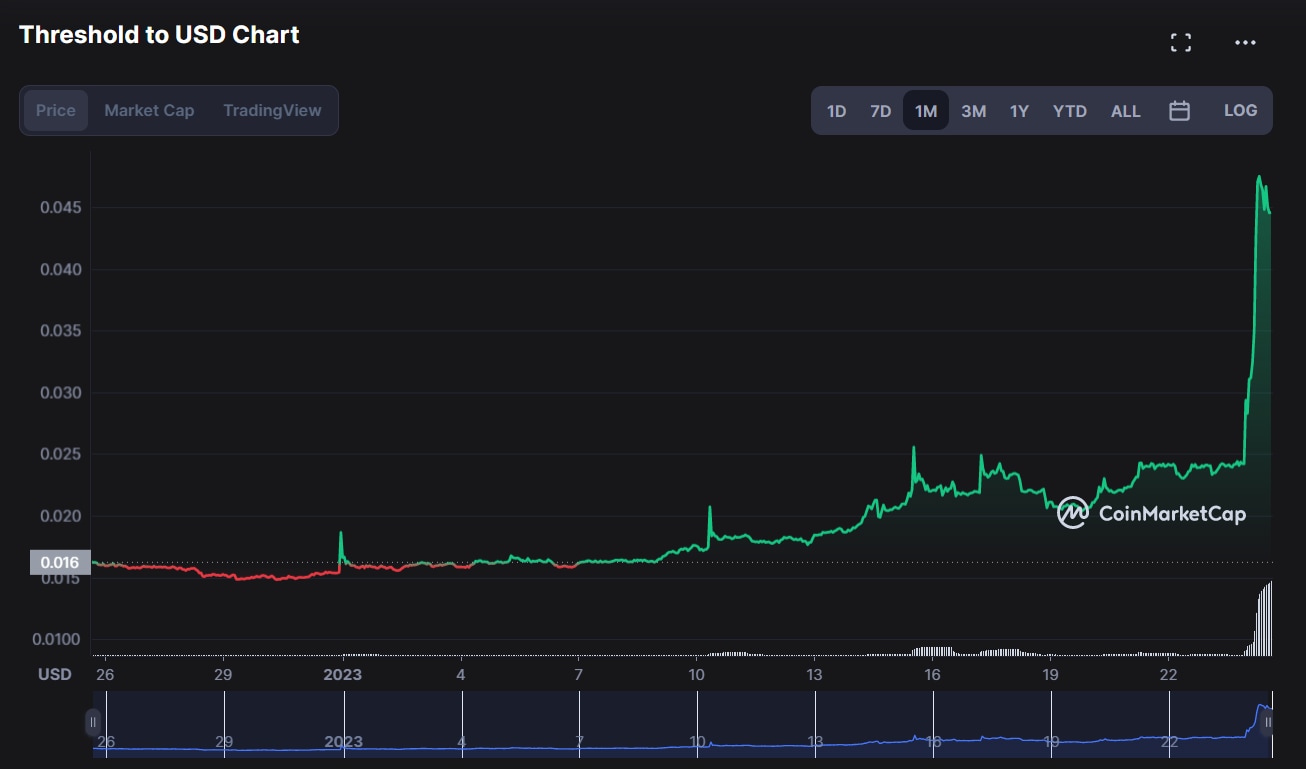Screen dimensions: 1306x769
Task: Click the right range slider handle
Action: (1267, 721)
